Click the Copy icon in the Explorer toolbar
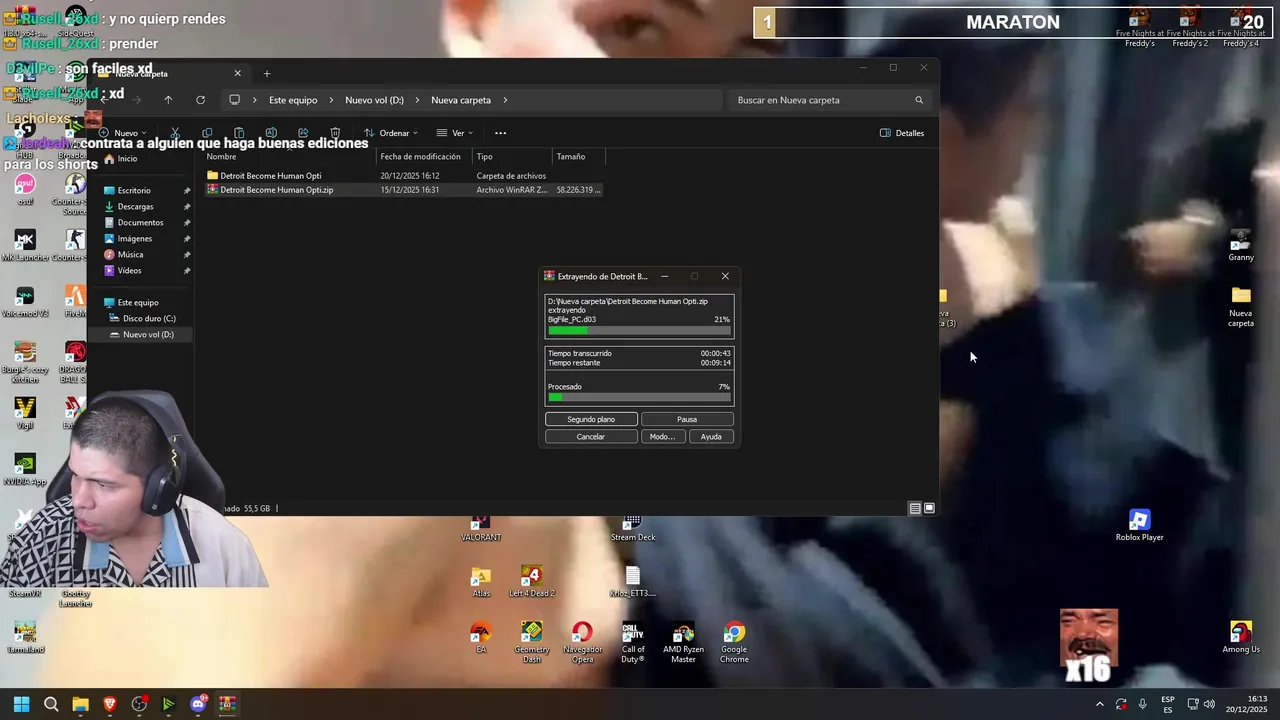This screenshot has height=720, width=1280. (x=207, y=133)
